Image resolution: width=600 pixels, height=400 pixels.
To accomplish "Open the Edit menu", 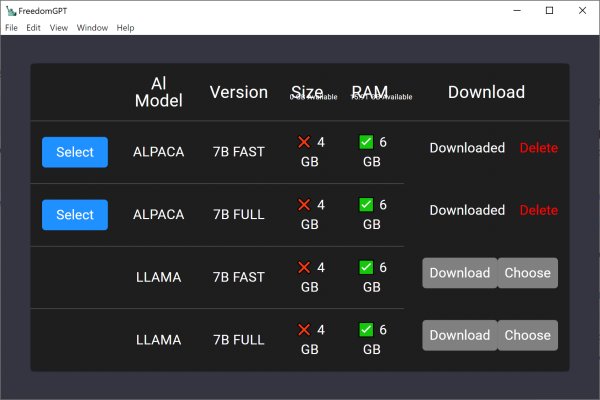I will coord(34,28).
